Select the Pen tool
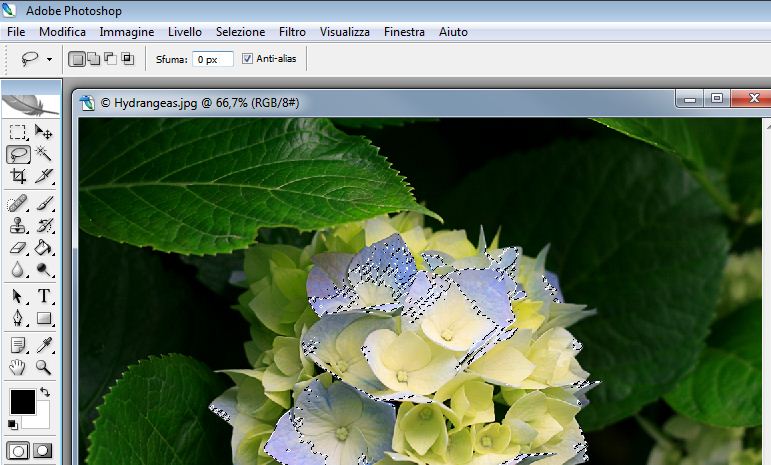 point(18,319)
